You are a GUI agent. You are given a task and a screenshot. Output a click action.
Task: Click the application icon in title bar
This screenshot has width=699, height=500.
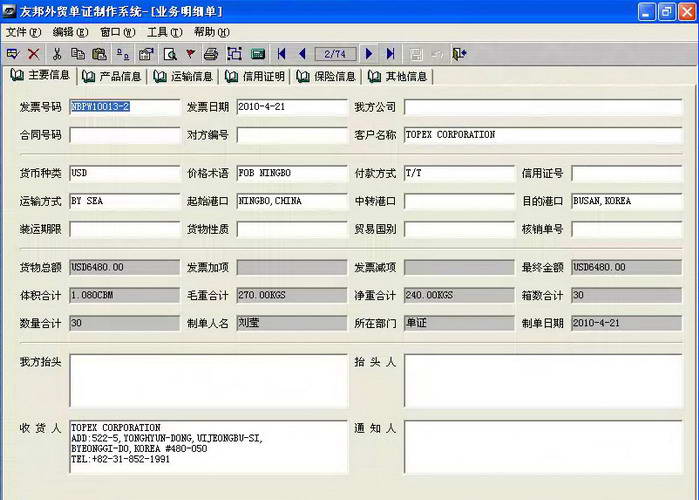pos(9,12)
